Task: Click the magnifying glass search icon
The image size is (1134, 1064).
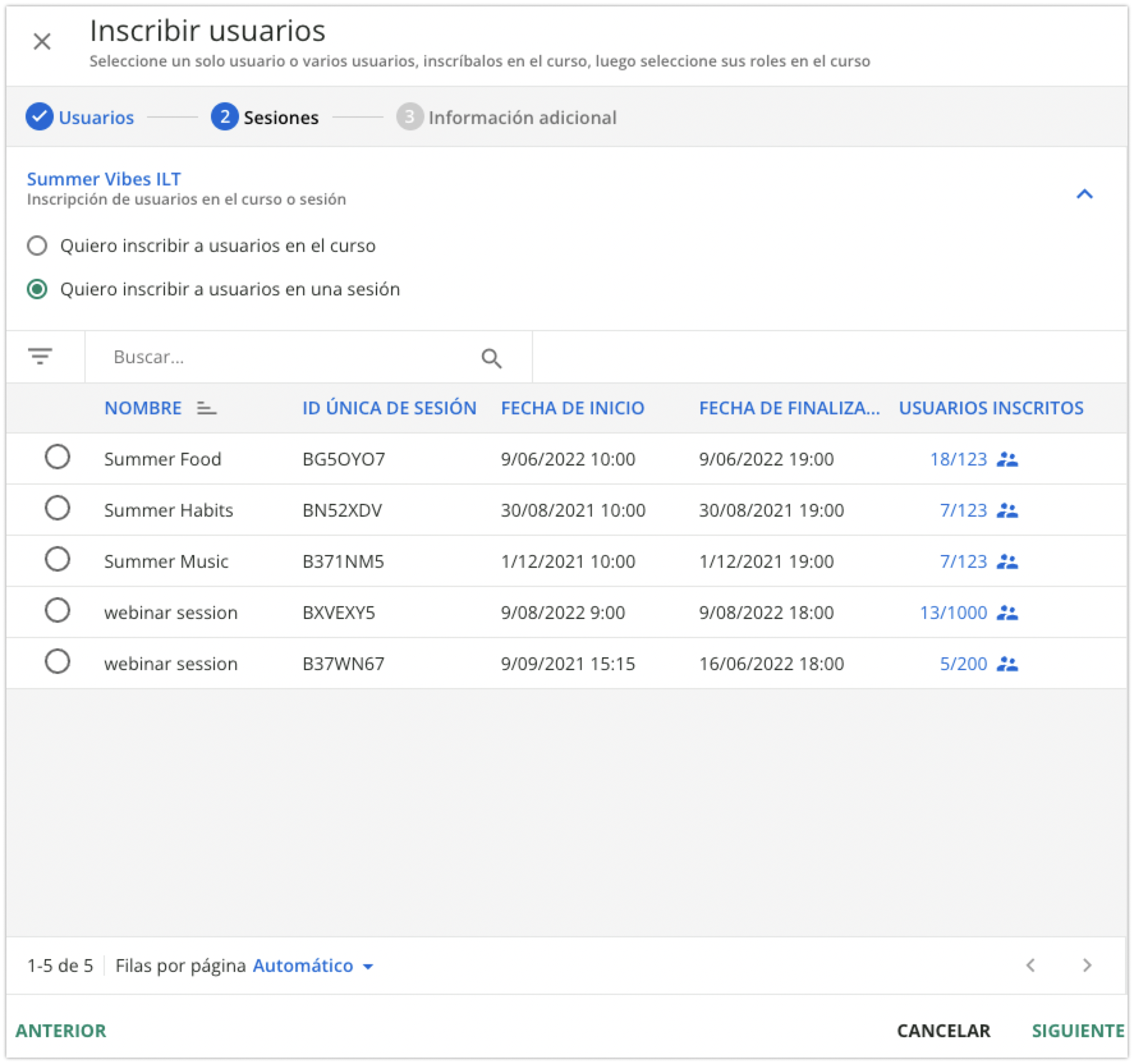Action: (x=491, y=358)
